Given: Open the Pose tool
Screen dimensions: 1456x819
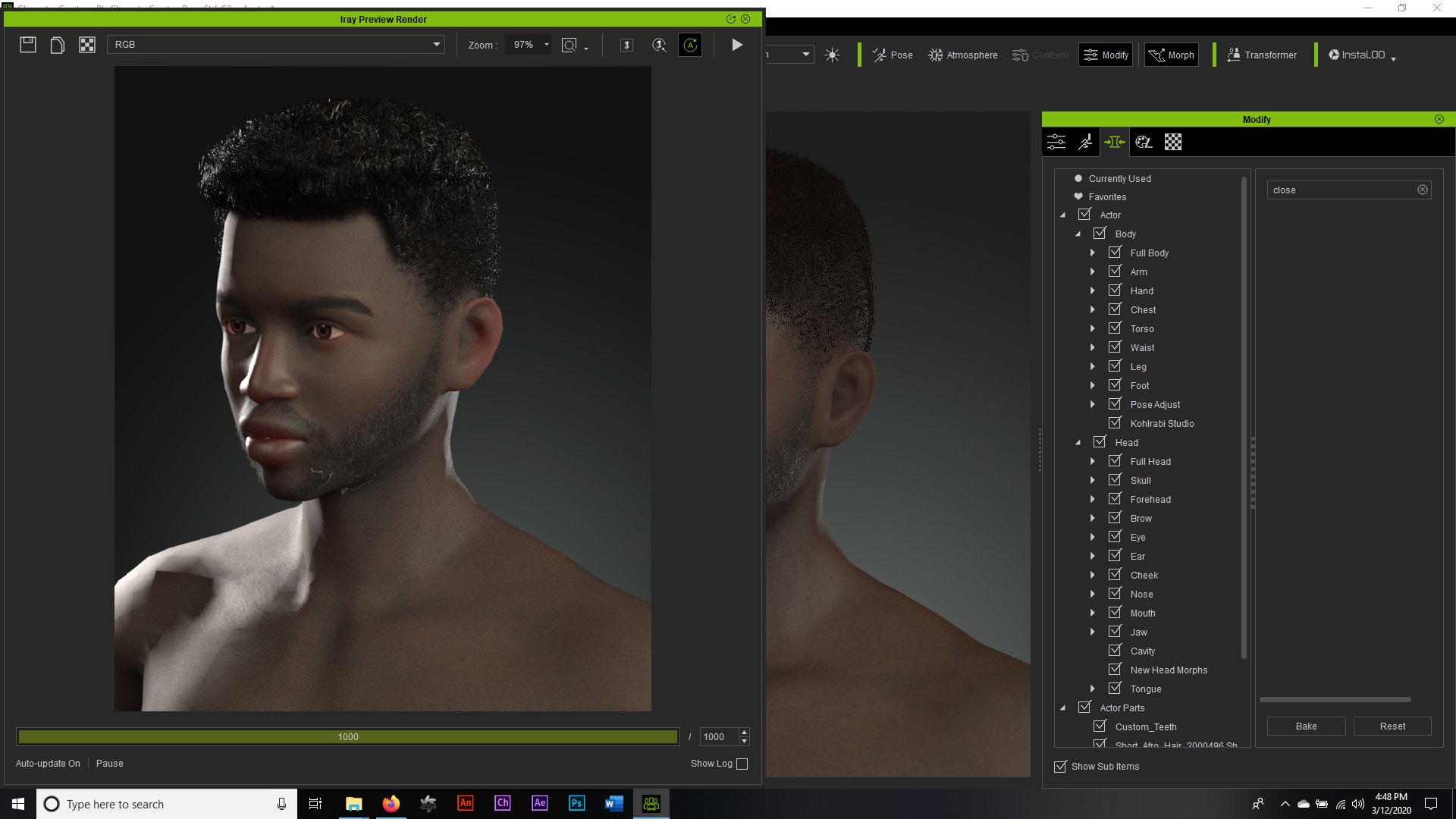Looking at the screenshot, I should tap(893, 55).
